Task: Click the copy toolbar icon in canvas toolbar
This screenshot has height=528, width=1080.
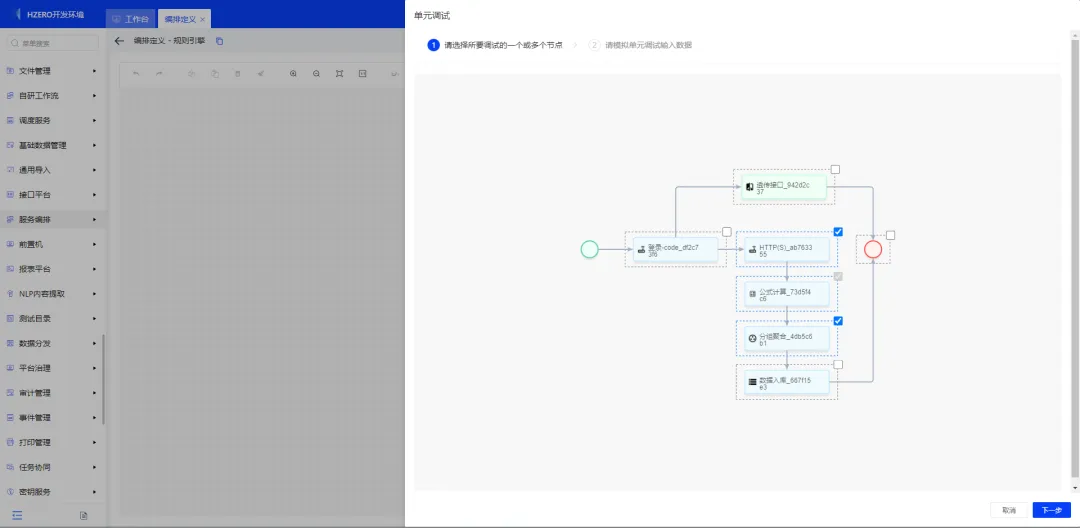Action: (191, 74)
